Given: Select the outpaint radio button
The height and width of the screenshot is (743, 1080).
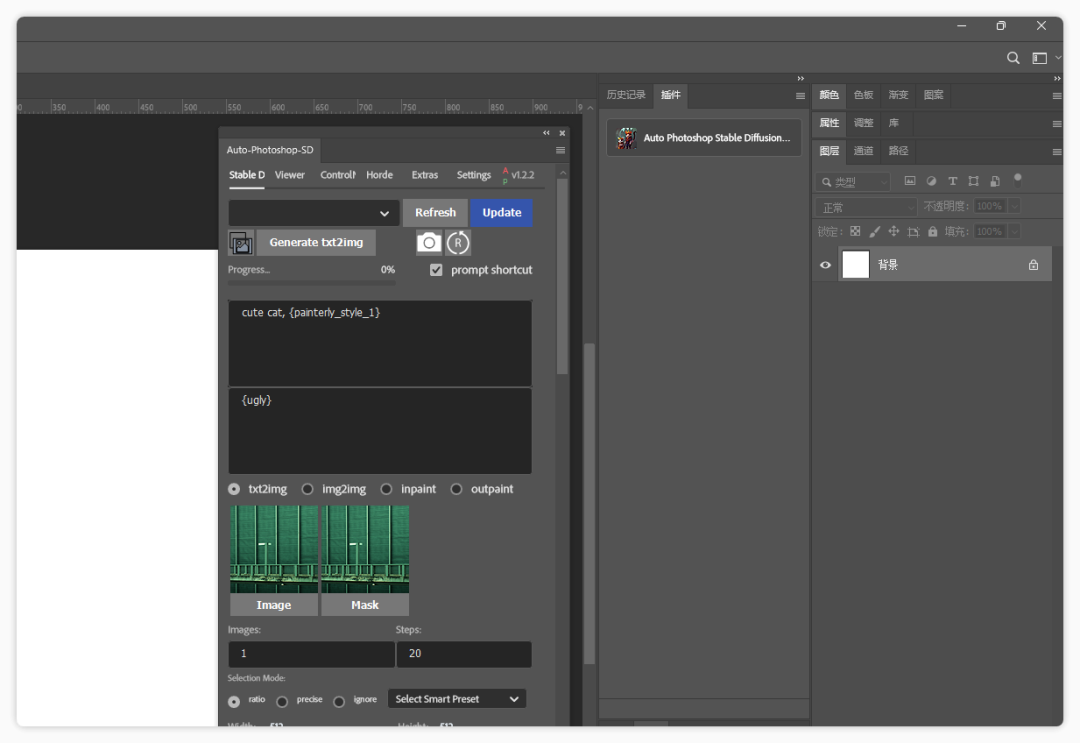Looking at the screenshot, I should click(457, 489).
